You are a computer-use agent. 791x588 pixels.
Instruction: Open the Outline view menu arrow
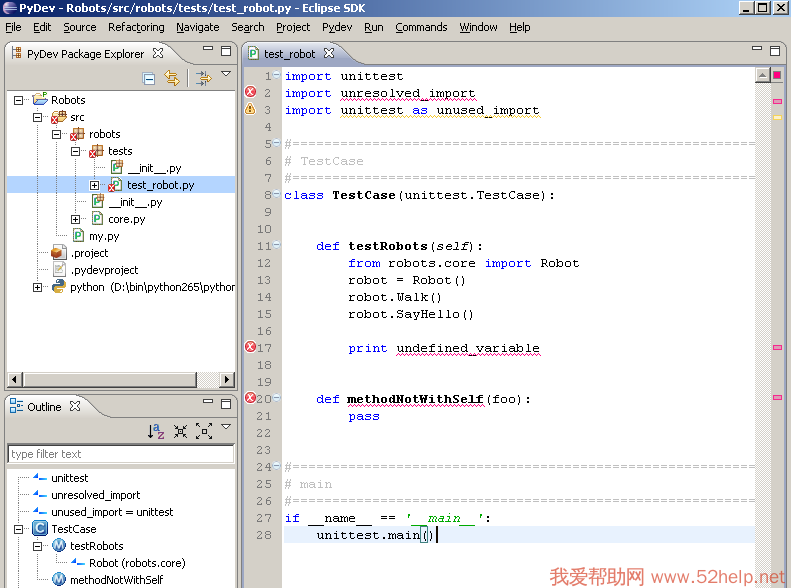[x=226, y=427]
